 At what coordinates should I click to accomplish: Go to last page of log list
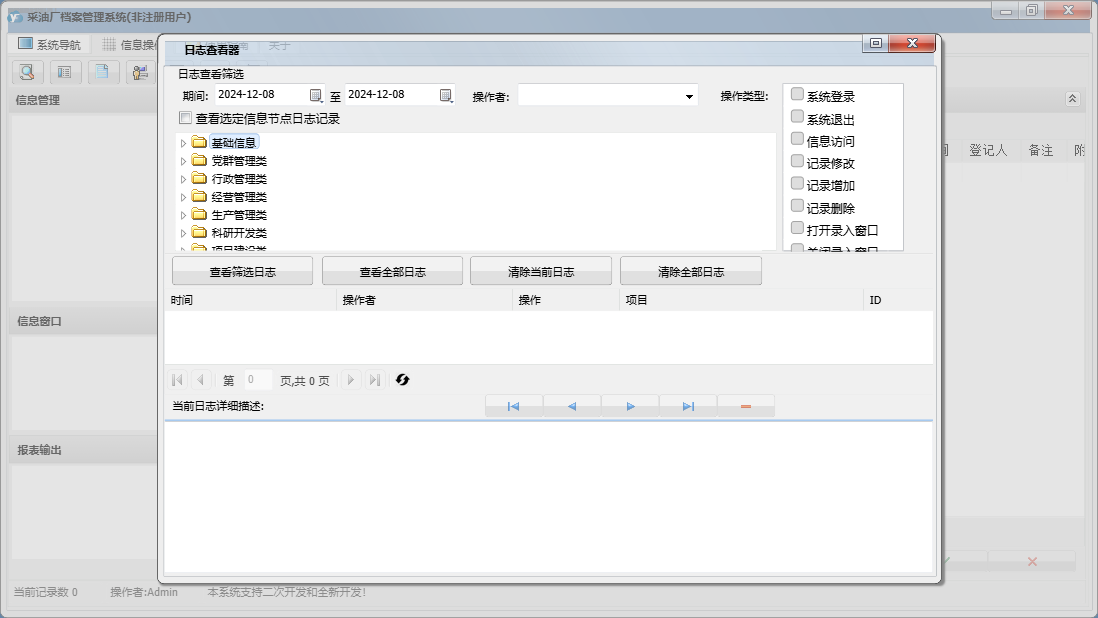[375, 380]
